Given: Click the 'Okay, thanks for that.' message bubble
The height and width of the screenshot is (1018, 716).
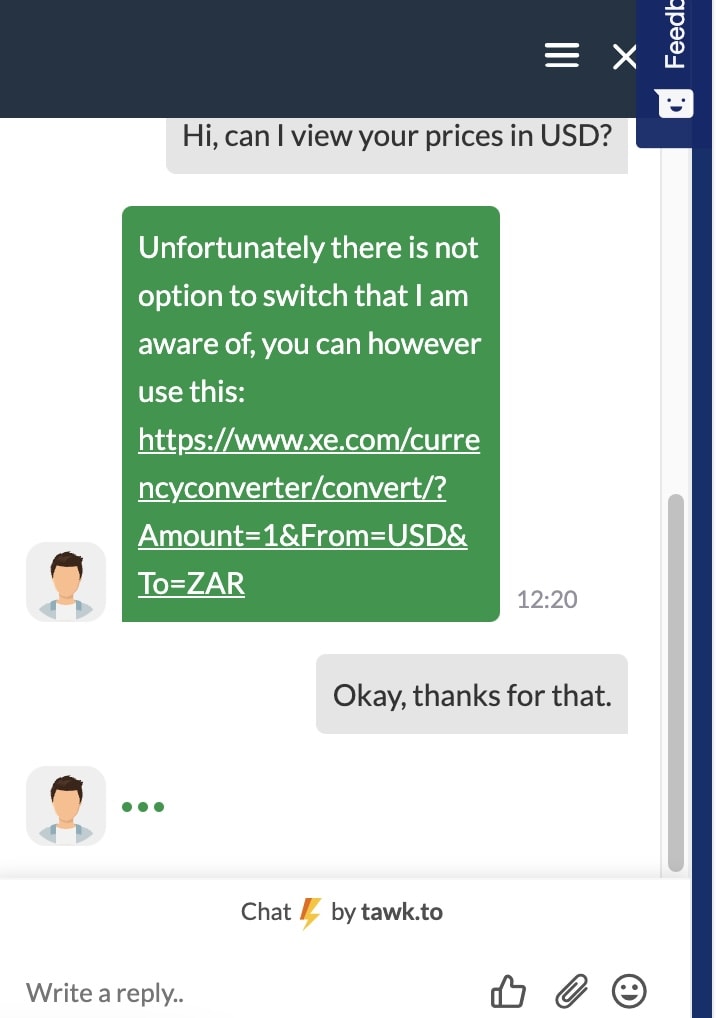Looking at the screenshot, I should [x=472, y=694].
